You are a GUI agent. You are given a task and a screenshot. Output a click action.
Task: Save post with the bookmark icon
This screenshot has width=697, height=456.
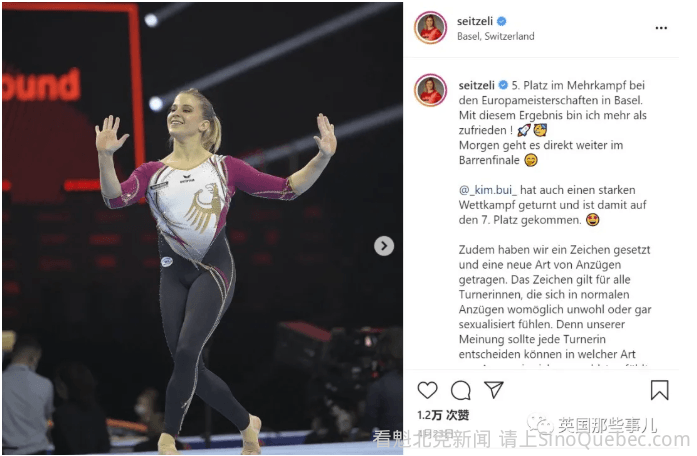[659, 390]
